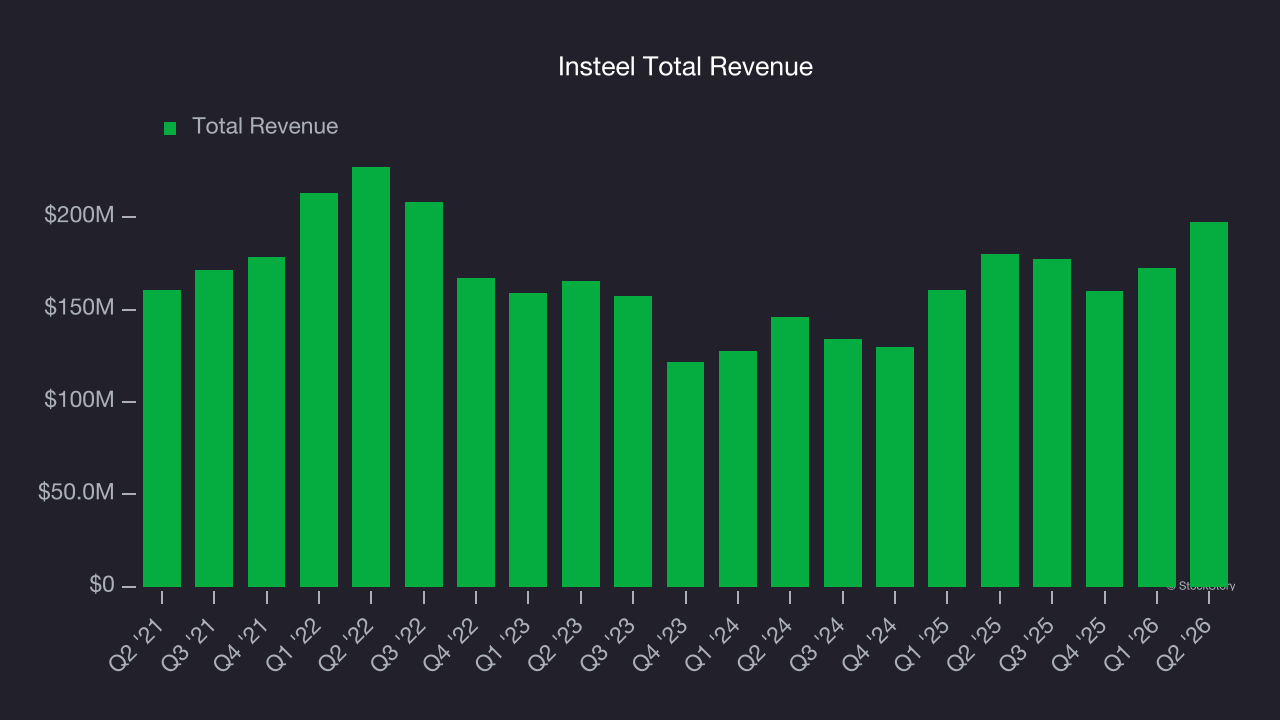
Task: Click the bar for Q1 '24 revenue
Action: [x=738, y=469]
